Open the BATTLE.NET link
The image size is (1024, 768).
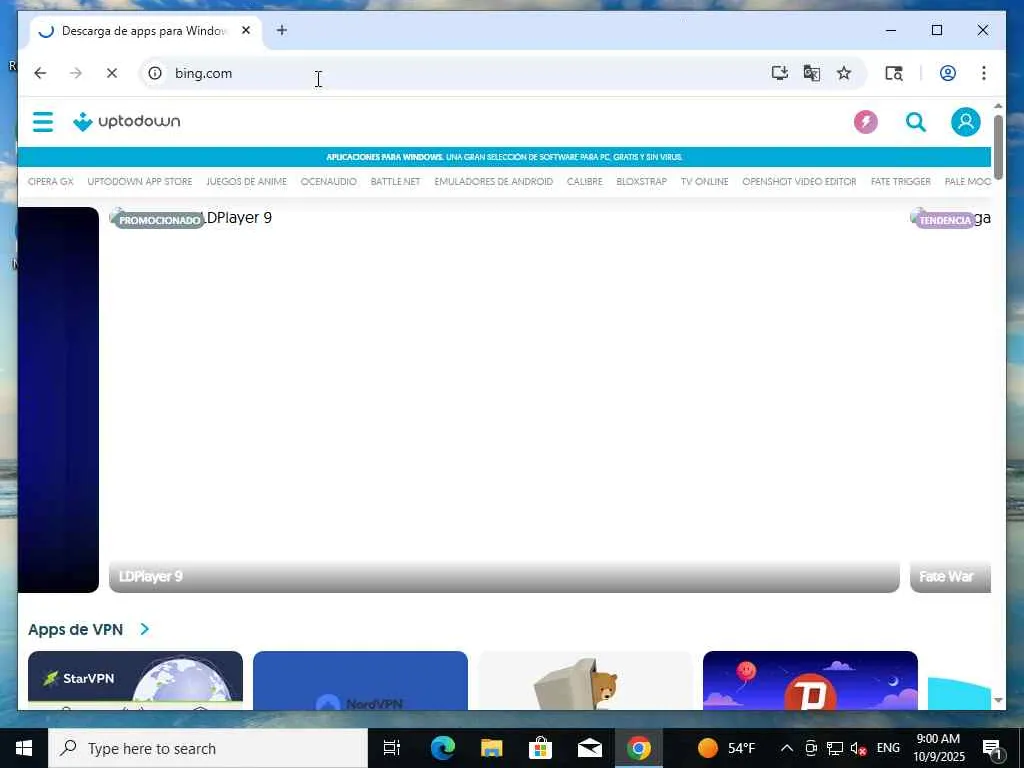tap(395, 182)
